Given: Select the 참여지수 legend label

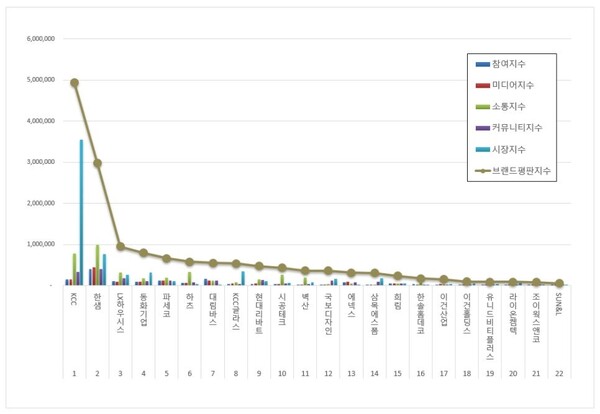Looking at the screenshot, I should click(508, 64).
